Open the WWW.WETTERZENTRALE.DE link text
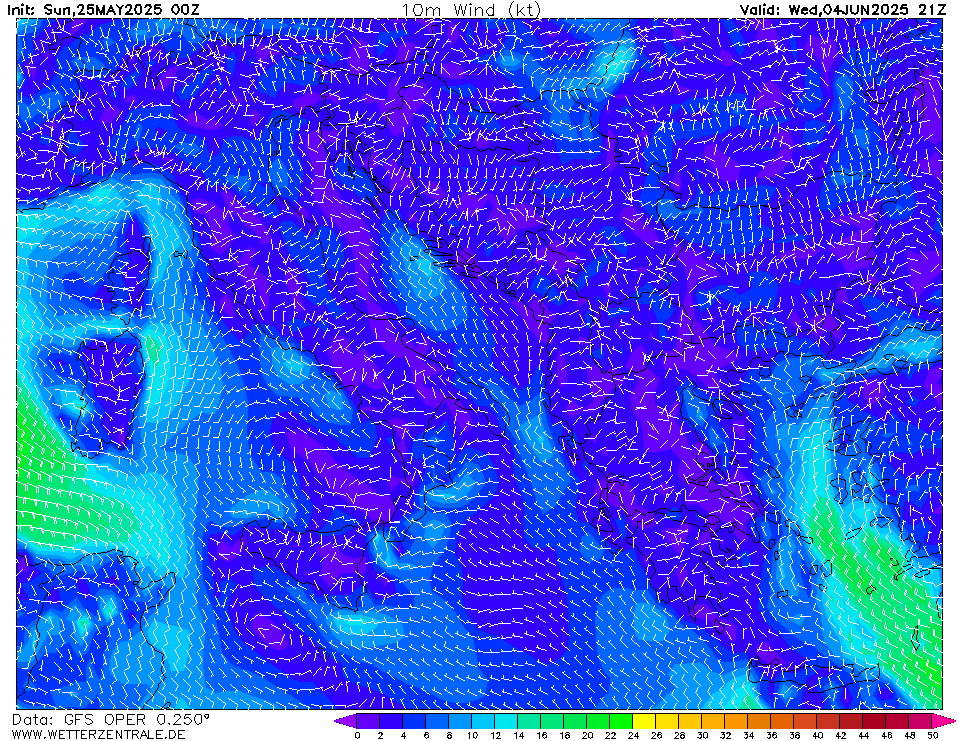 pos(98,734)
